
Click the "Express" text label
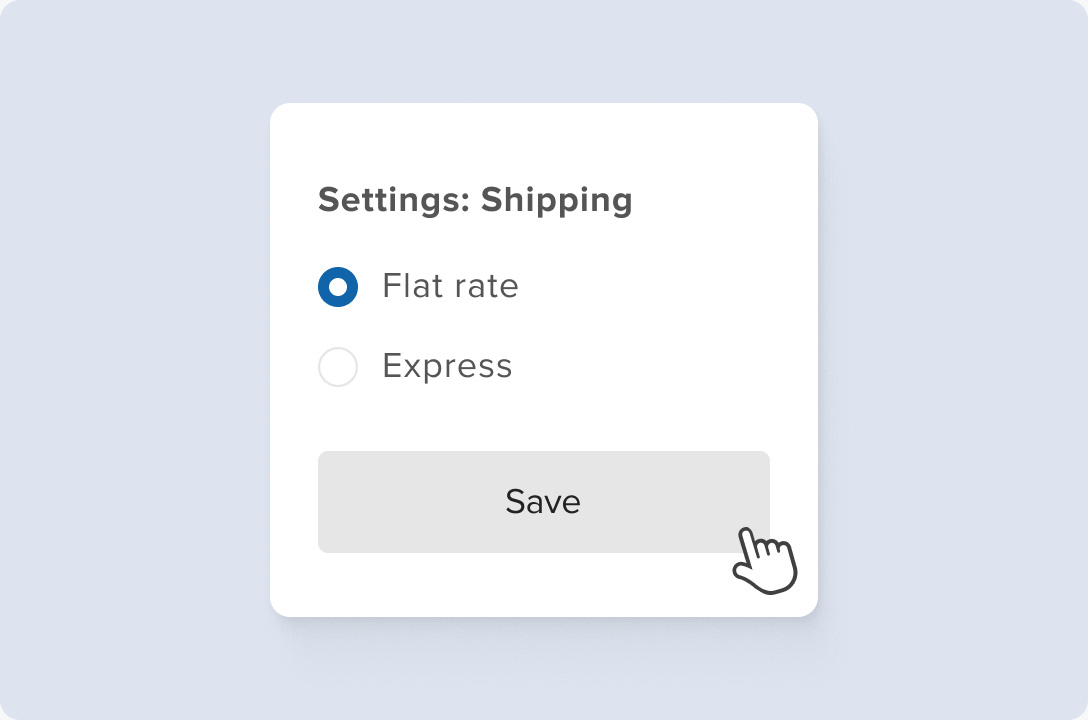(x=447, y=366)
